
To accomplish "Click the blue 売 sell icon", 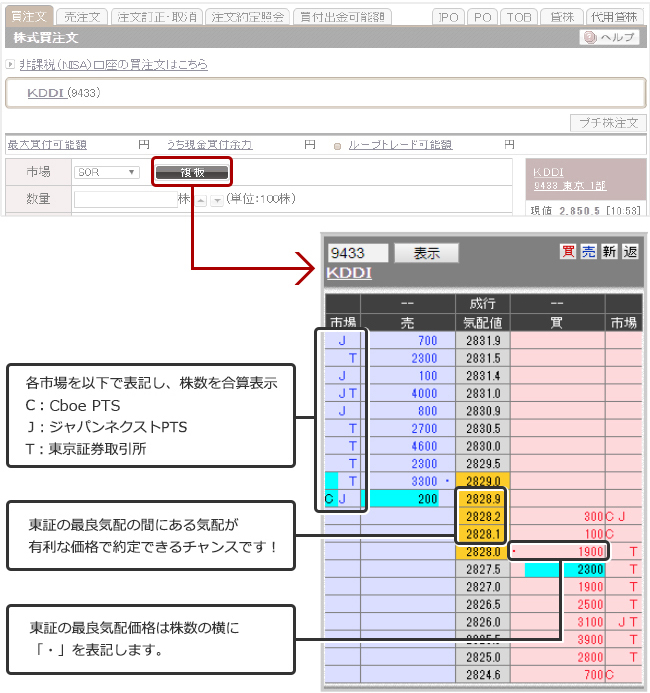I will point(588,251).
